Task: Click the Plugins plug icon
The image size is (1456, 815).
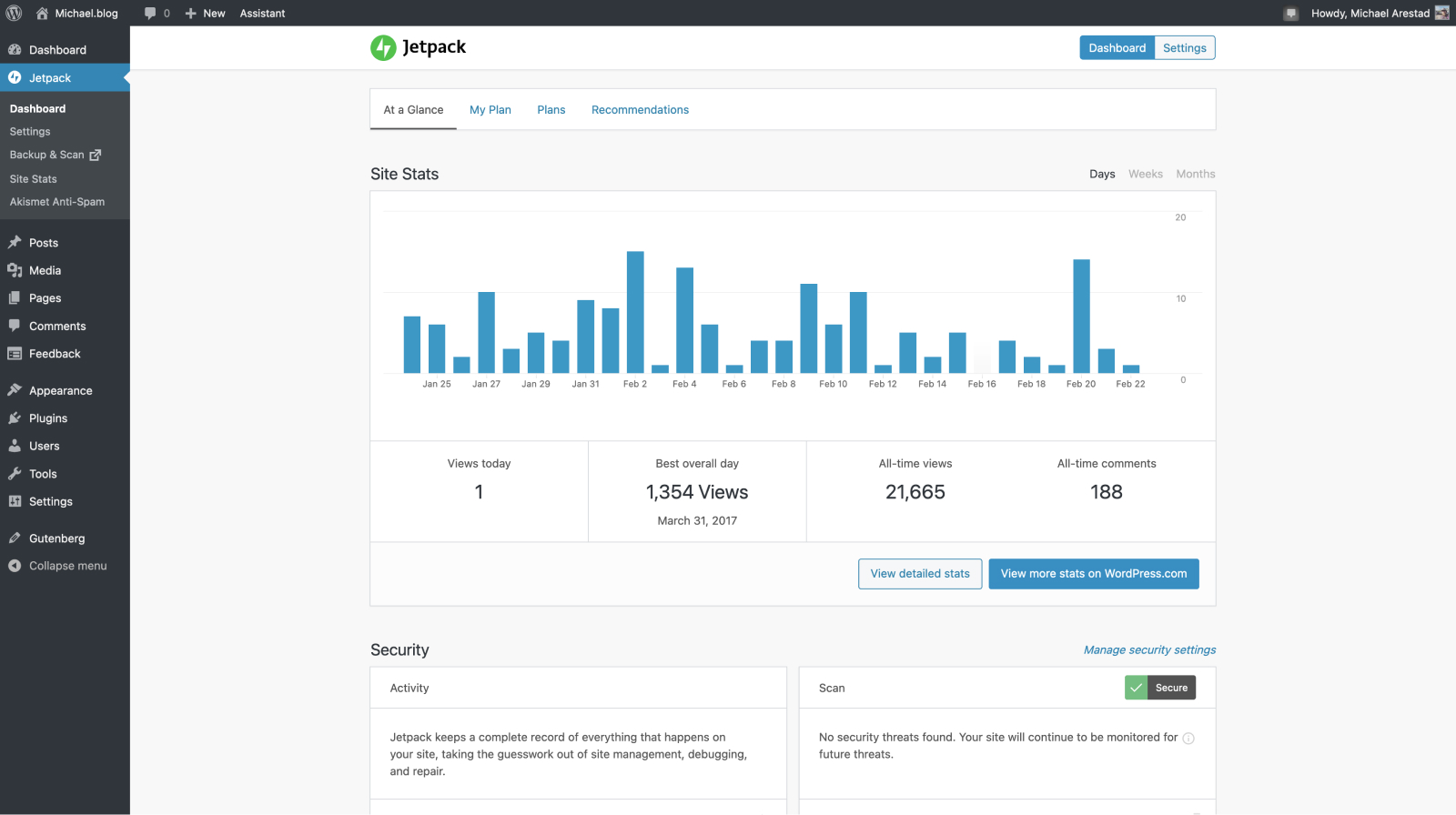Action: tap(15, 418)
